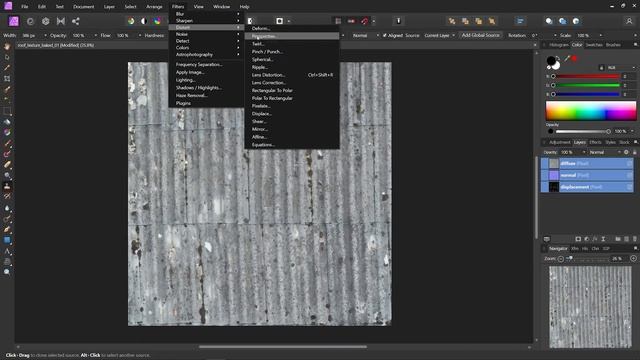Expand the Noise filter submenu

click(207, 34)
